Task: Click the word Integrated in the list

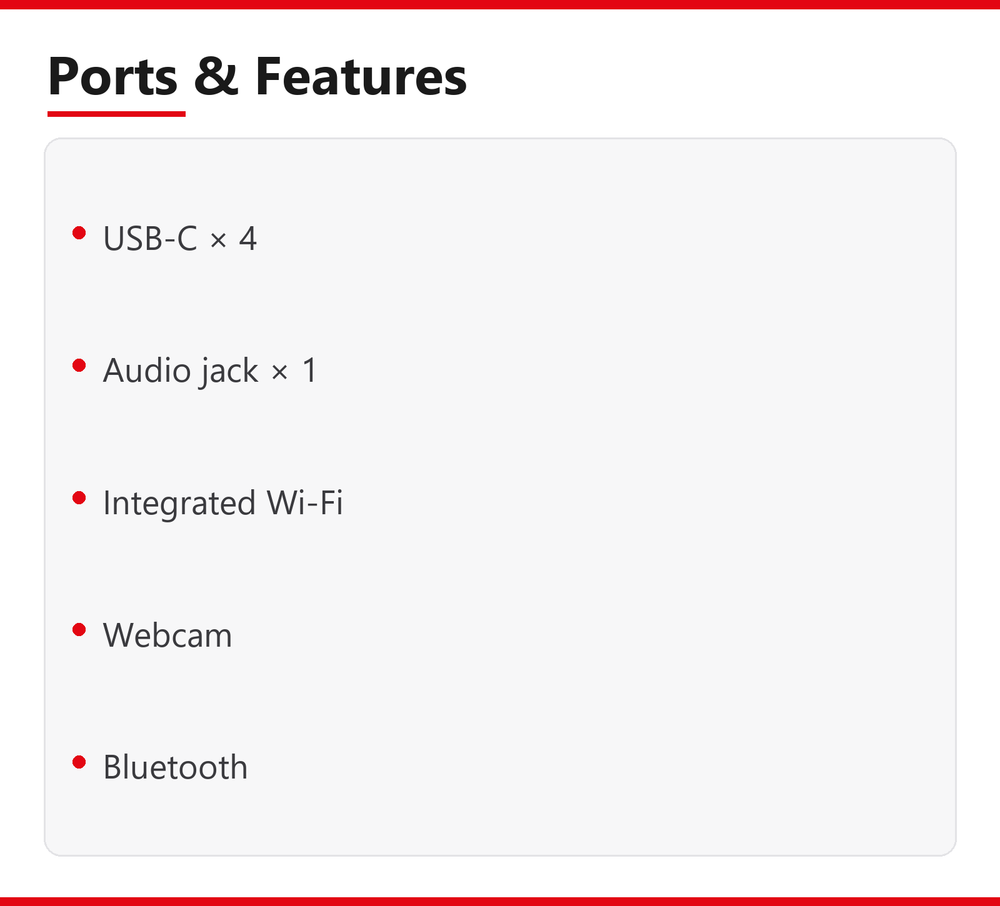Action: tap(180, 503)
